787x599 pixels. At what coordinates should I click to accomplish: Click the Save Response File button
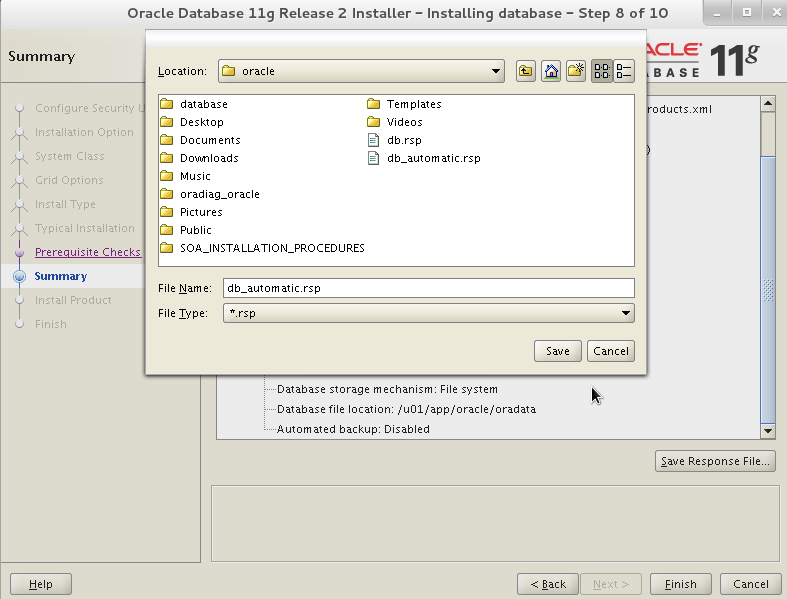click(715, 461)
